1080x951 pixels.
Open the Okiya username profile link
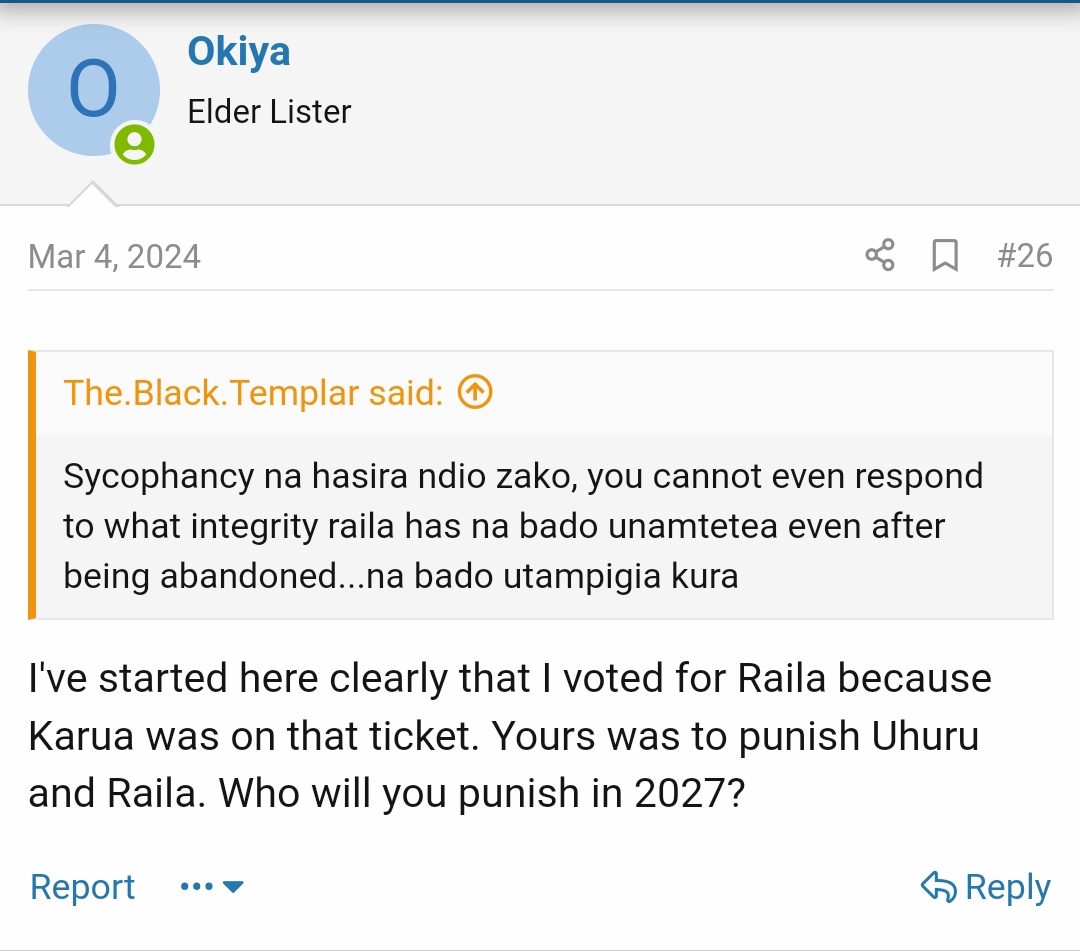[239, 51]
